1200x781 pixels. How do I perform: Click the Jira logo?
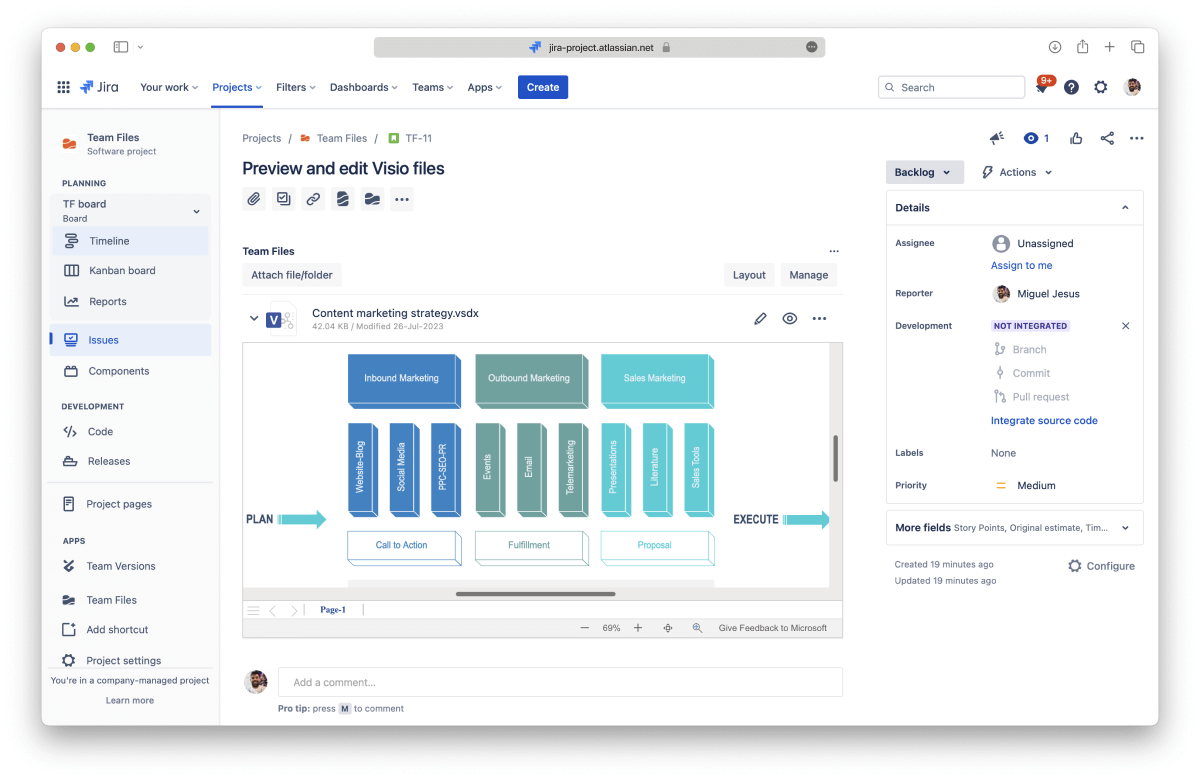tap(100, 87)
